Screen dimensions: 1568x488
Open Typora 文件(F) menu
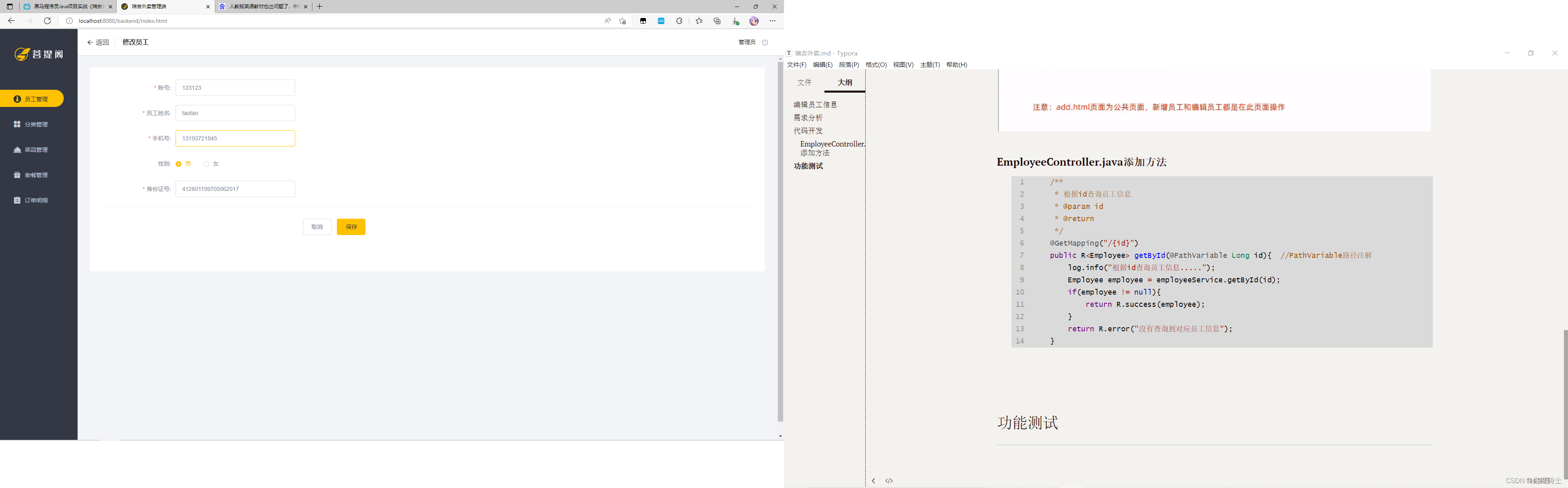(x=797, y=65)
